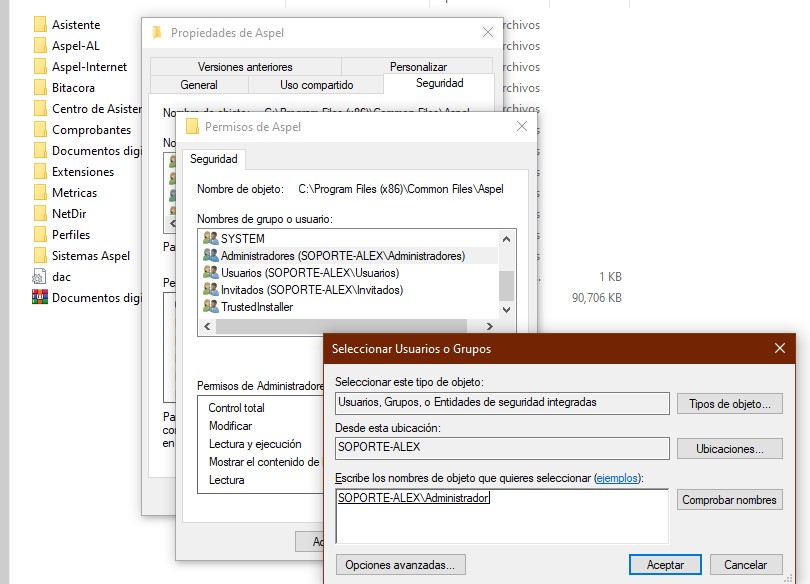Click the object type field

coord(502,403)
